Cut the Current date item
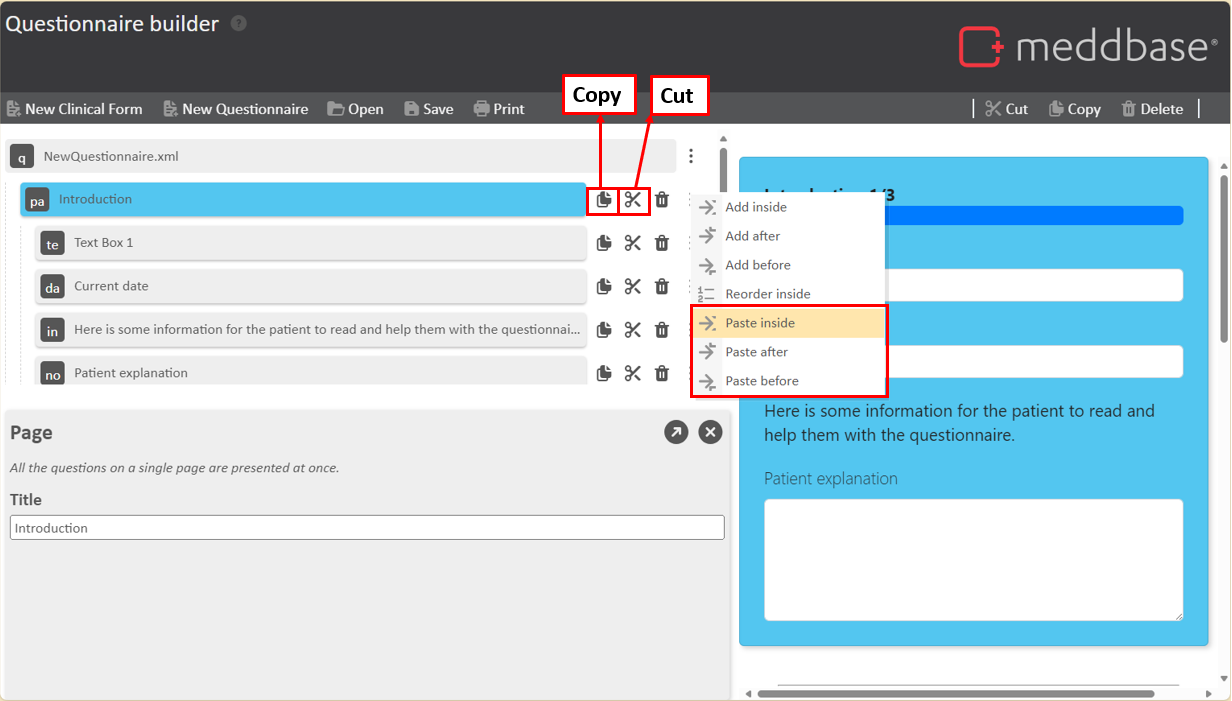The width and height of the screenshot is (1232, 701). (x=633, y=286)
